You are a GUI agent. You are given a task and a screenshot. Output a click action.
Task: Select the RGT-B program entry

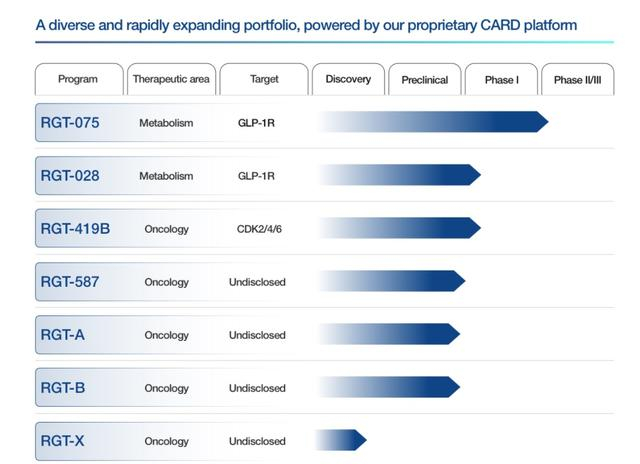coord(63,388)
